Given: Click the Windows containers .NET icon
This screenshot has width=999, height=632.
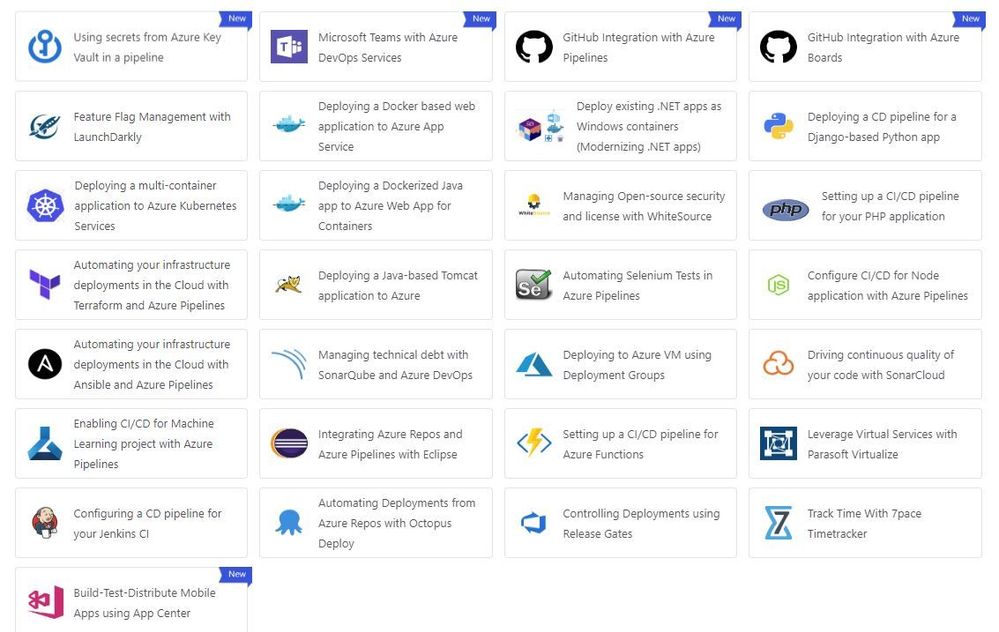Looking at the screenshot, I should (x=541, y=126).
